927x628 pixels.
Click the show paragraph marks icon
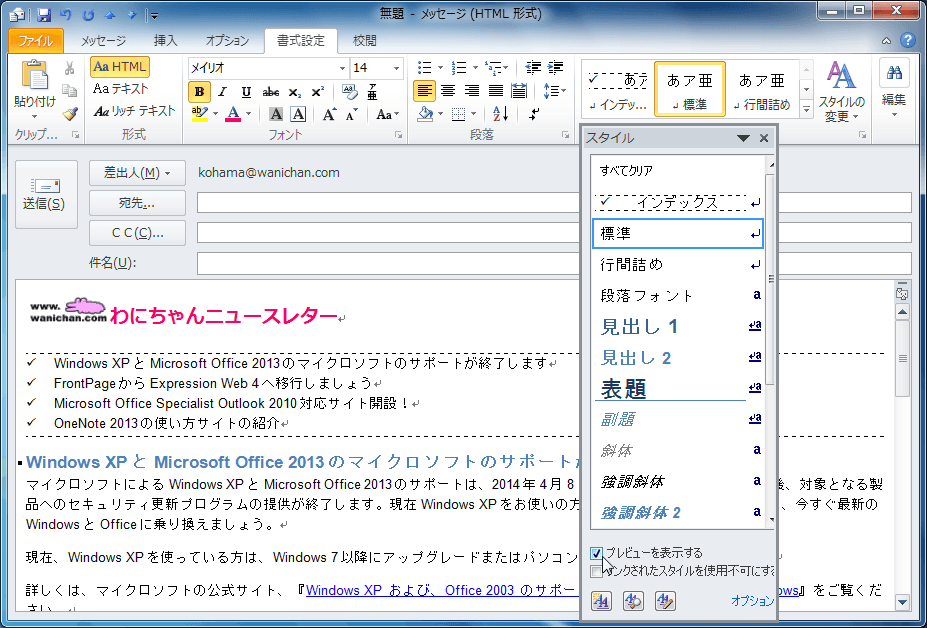tap(534, 114)
